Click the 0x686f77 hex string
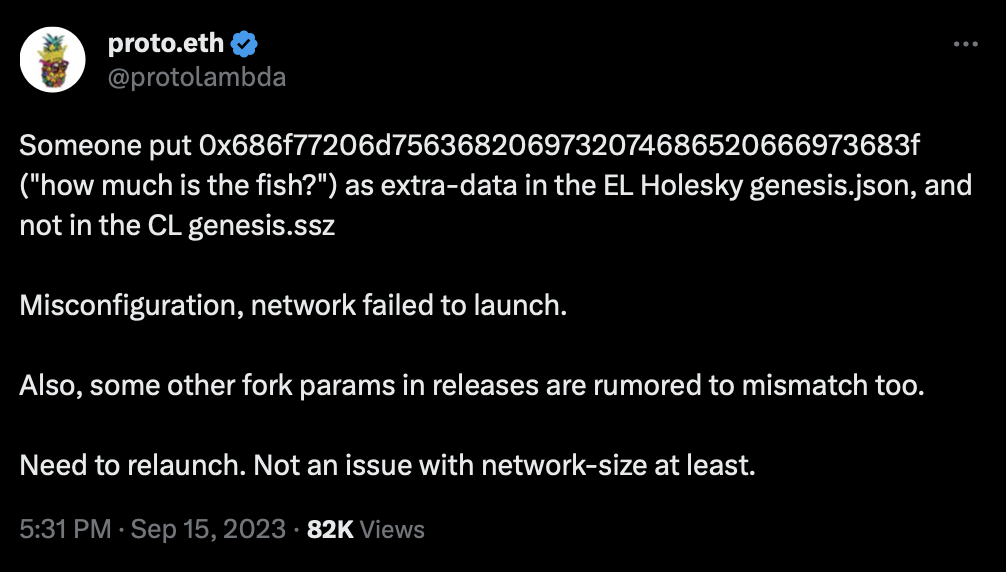Image resolution: width=1006 pixels, height=572 pixels. [x=559, y=146]
